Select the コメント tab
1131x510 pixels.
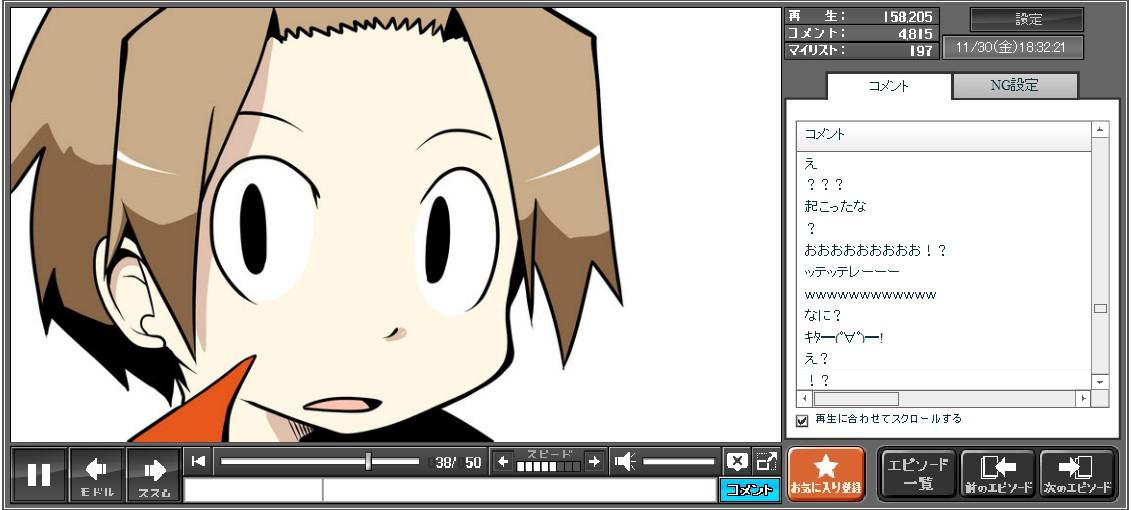click(888, 86)
